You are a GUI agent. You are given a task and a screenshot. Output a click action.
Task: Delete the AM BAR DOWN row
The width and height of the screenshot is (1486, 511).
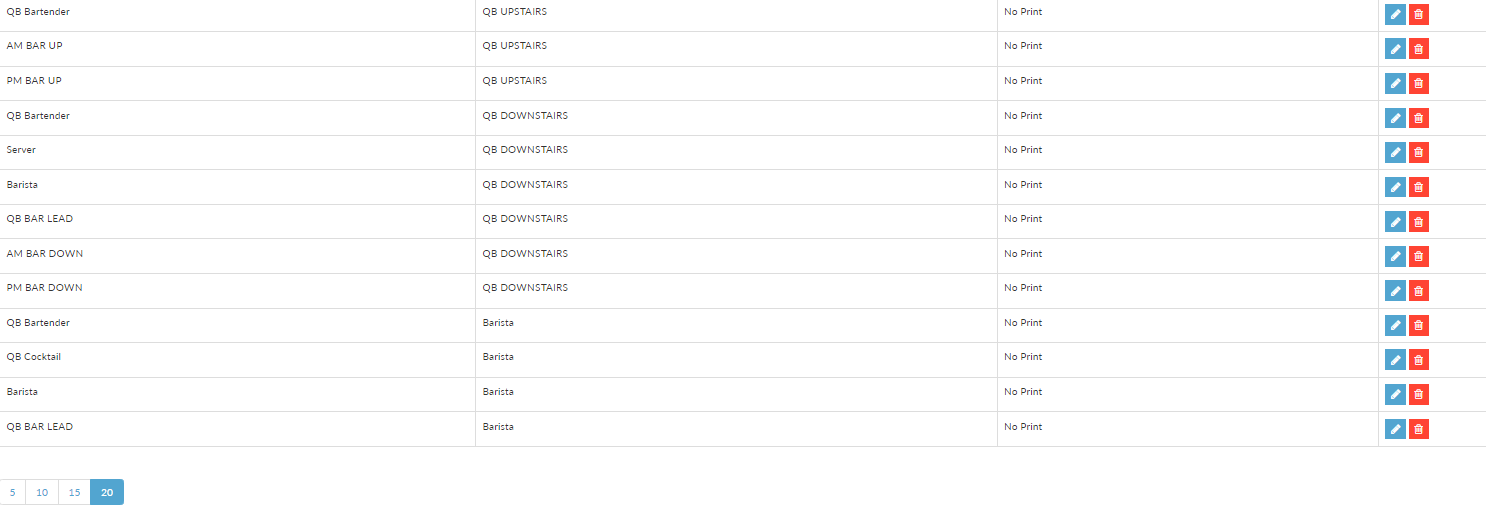(x=1418, y=256)
